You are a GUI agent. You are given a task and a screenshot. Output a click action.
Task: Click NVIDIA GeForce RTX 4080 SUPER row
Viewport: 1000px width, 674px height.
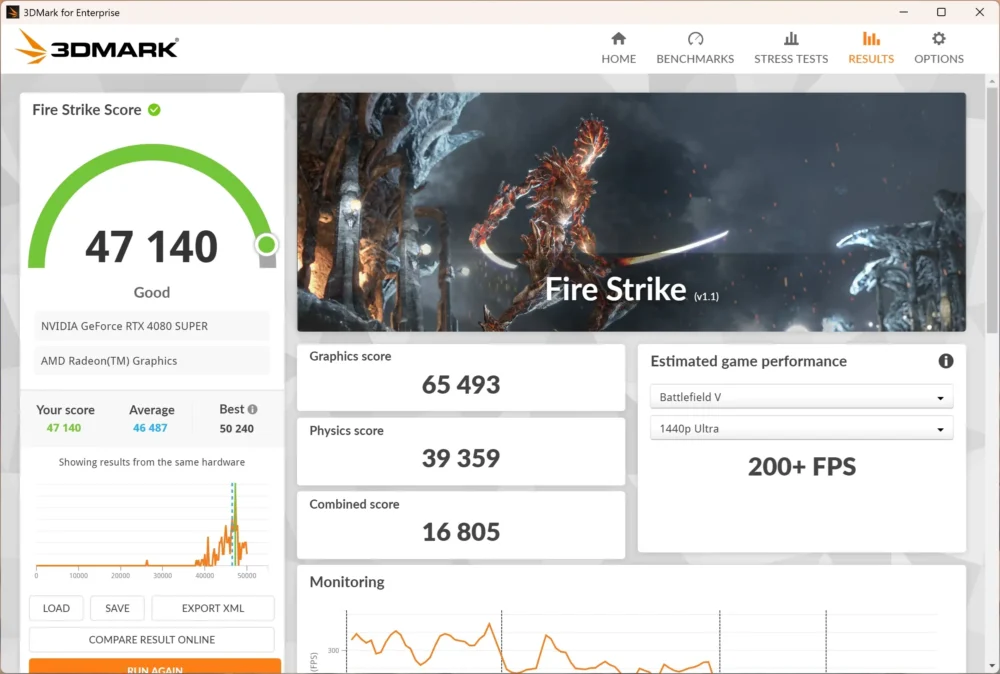click(x=152, y=326)
